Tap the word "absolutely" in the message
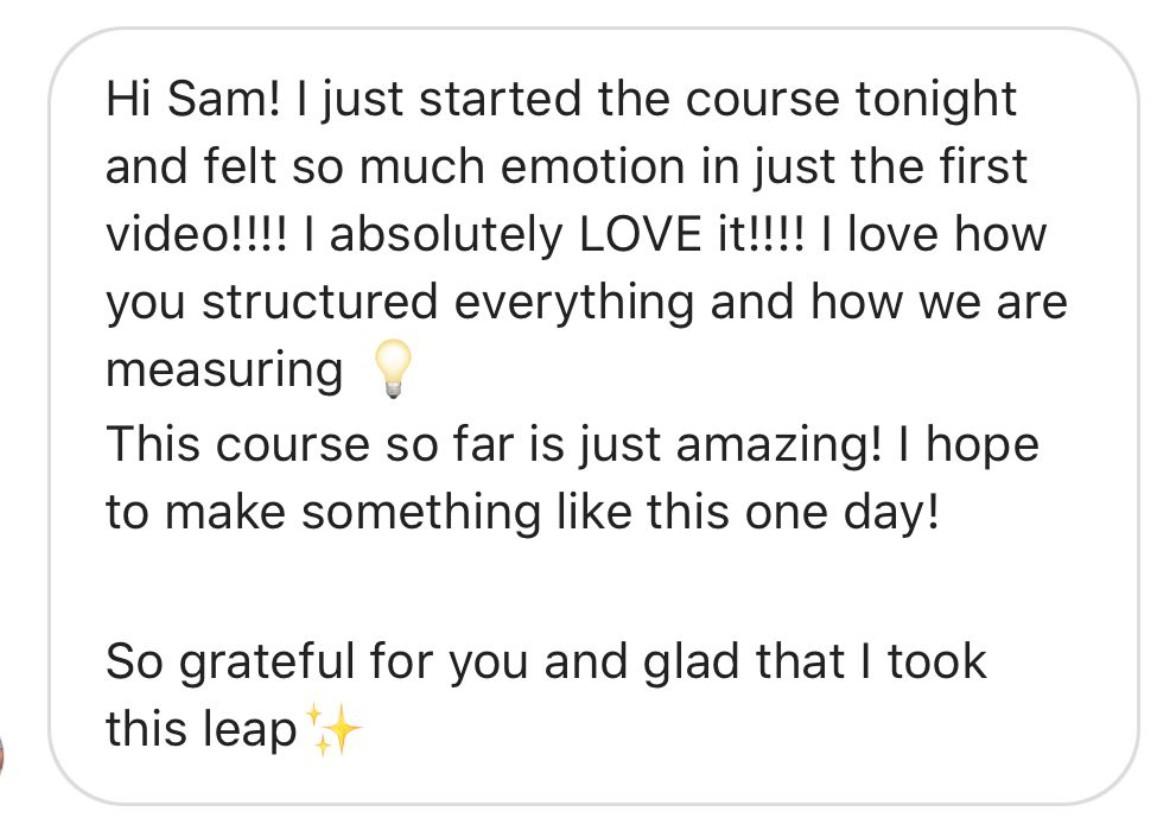1168x818 pixels. tap(445, 235)
